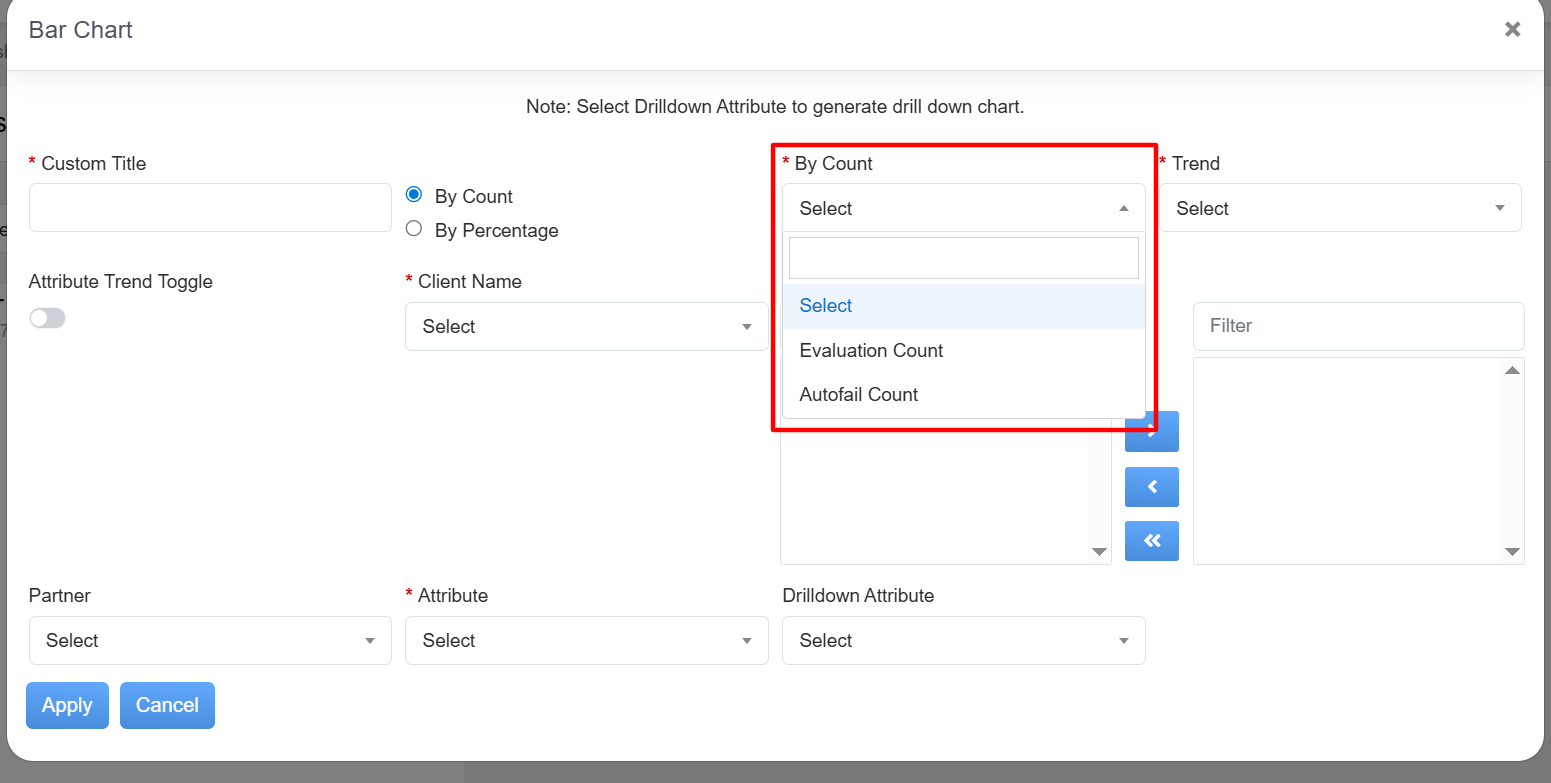The width and height of the screenshot is (1551, 783).
Task: Close the Bar Chart dialog
Action: click(1512, 30)
